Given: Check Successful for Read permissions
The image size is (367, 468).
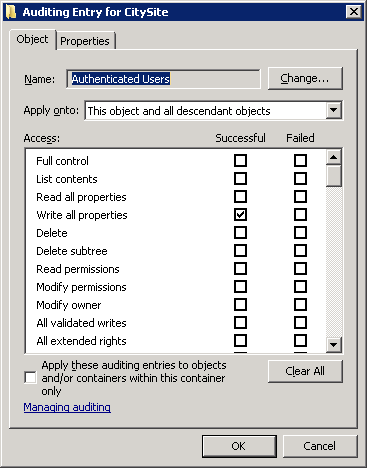Looking at the screenshot, I should (x=240, y=269).
